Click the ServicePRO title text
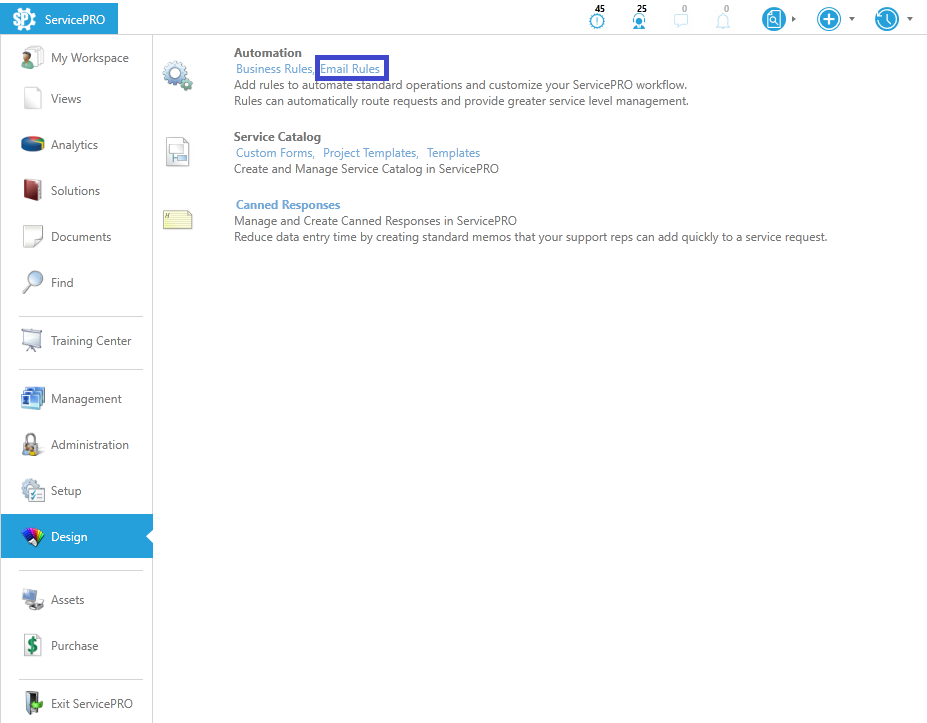The image size is (927, 723). point(75,20)
